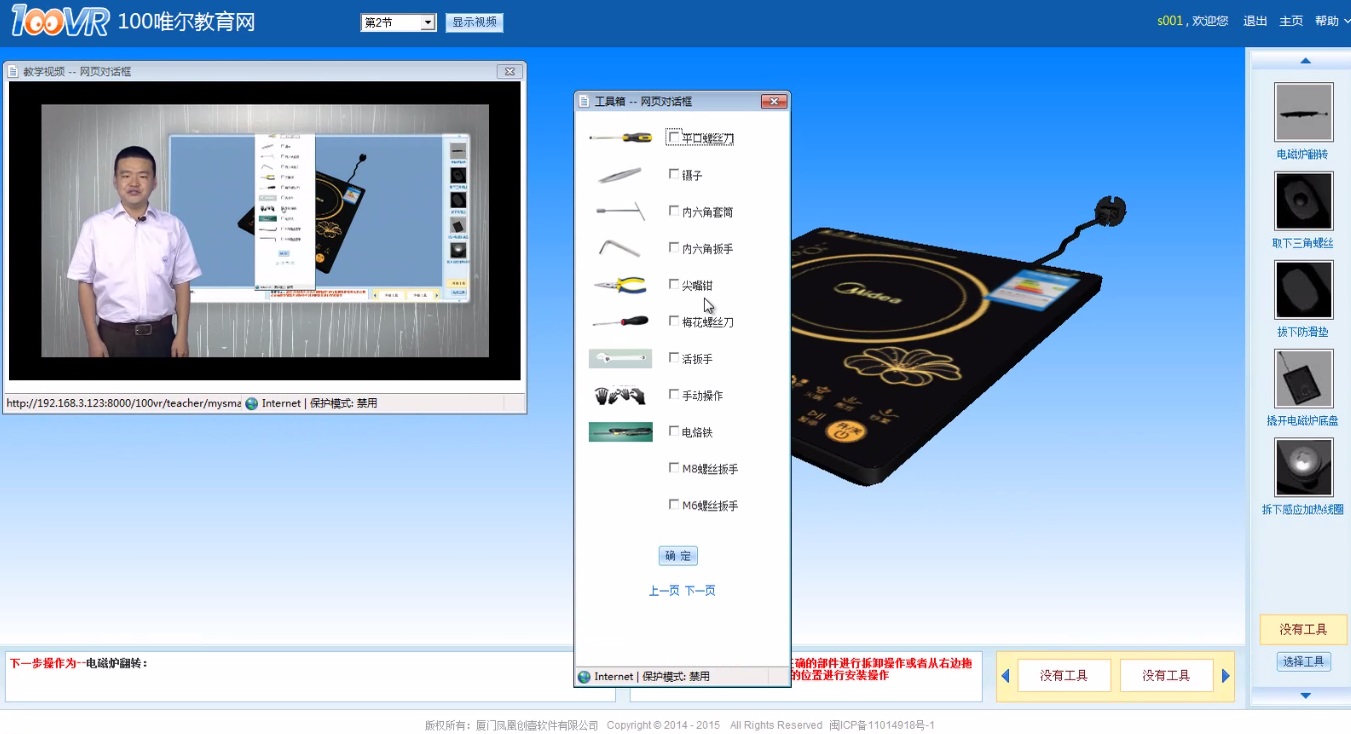Viewport: 1351px width, 734px height.
Task: Open the 第2节 section dropdown
Action: [398, 22]
